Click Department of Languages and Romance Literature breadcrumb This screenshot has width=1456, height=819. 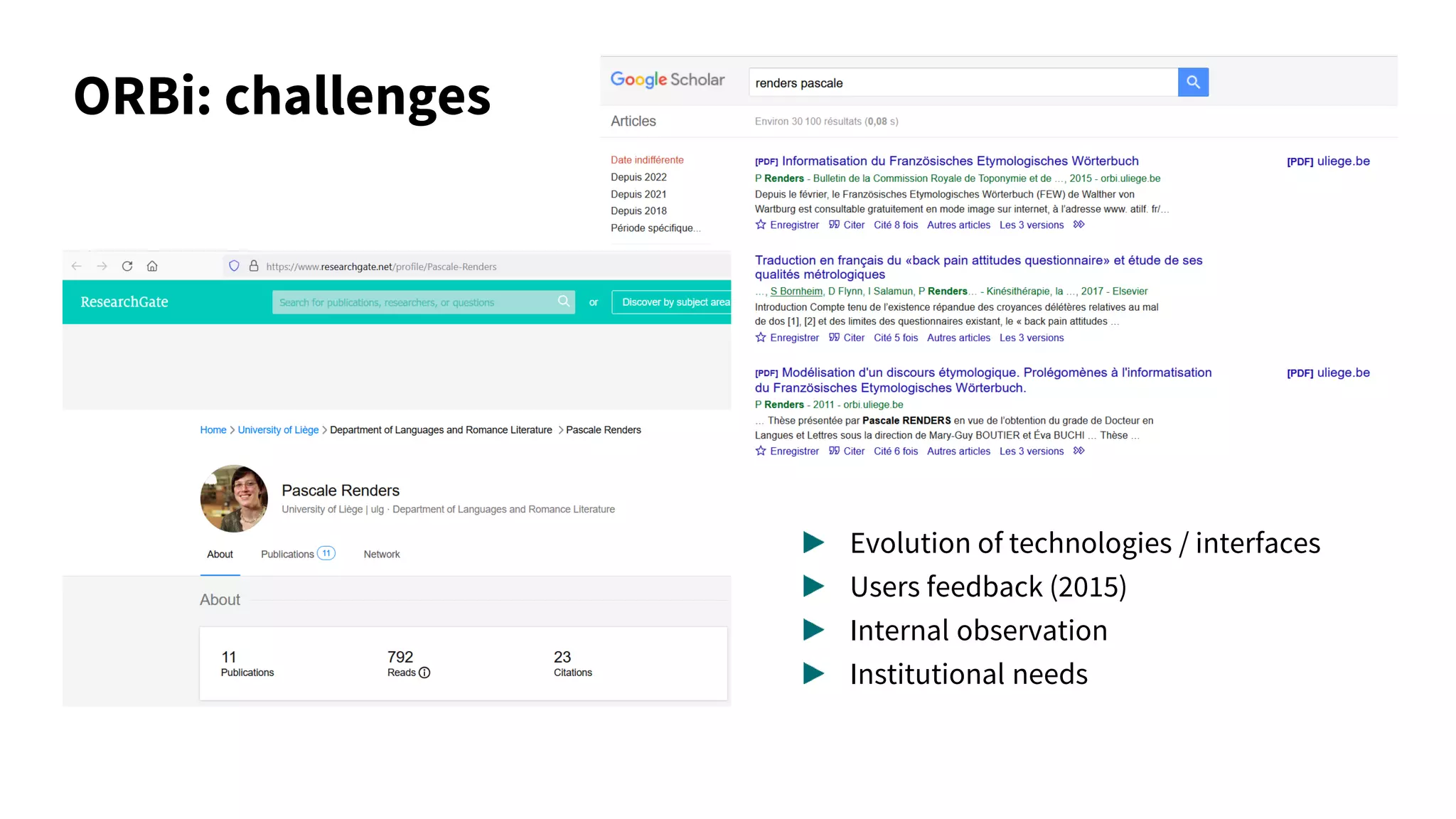tap(441, 430)
